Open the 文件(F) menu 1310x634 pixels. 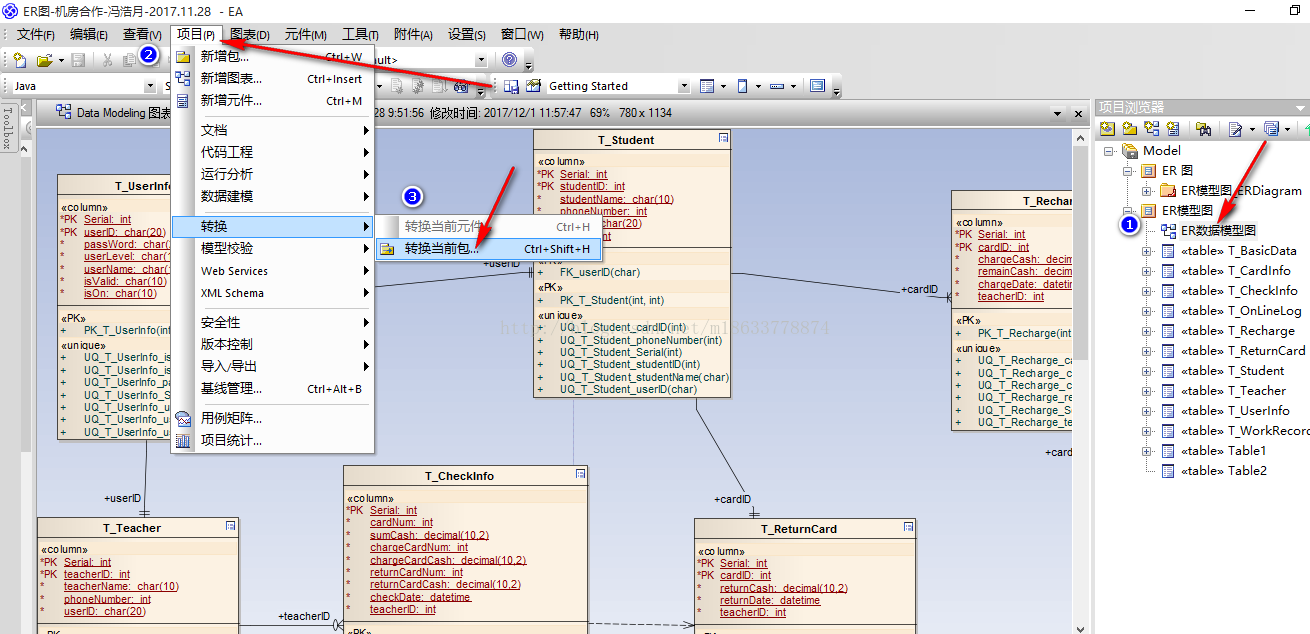pos(35,34)
